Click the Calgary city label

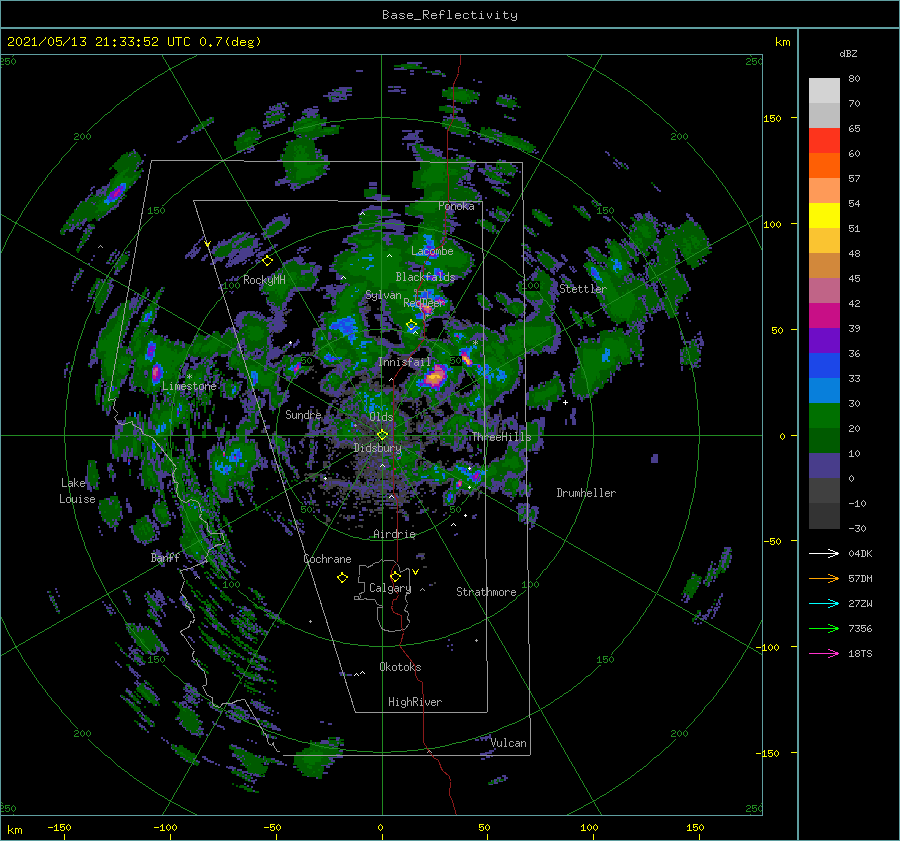(390, 588)
